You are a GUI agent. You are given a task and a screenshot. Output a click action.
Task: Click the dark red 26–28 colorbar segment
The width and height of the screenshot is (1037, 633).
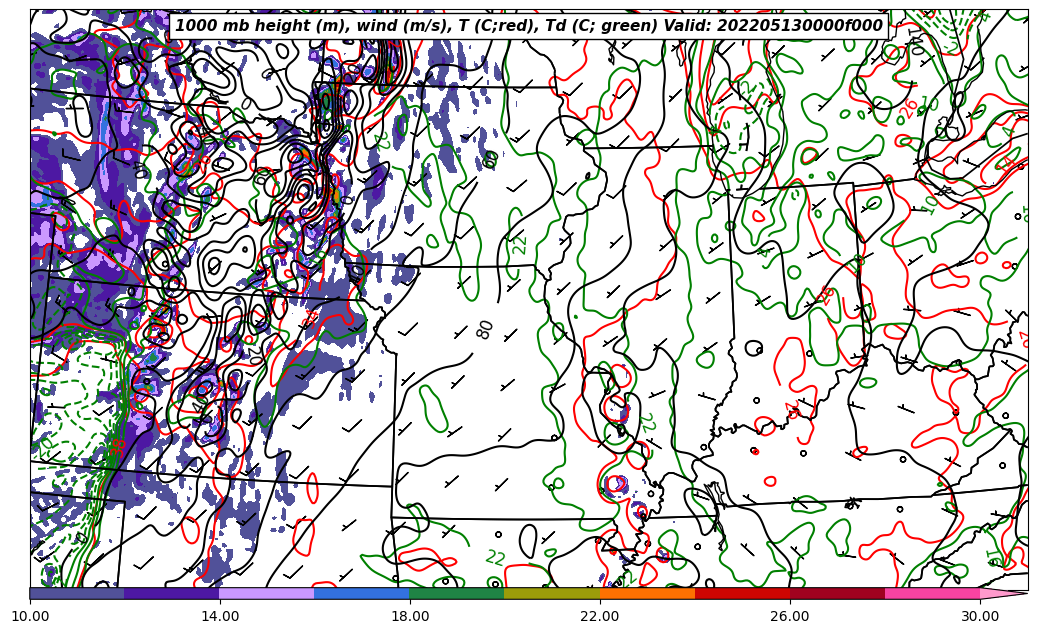point(837,593)
